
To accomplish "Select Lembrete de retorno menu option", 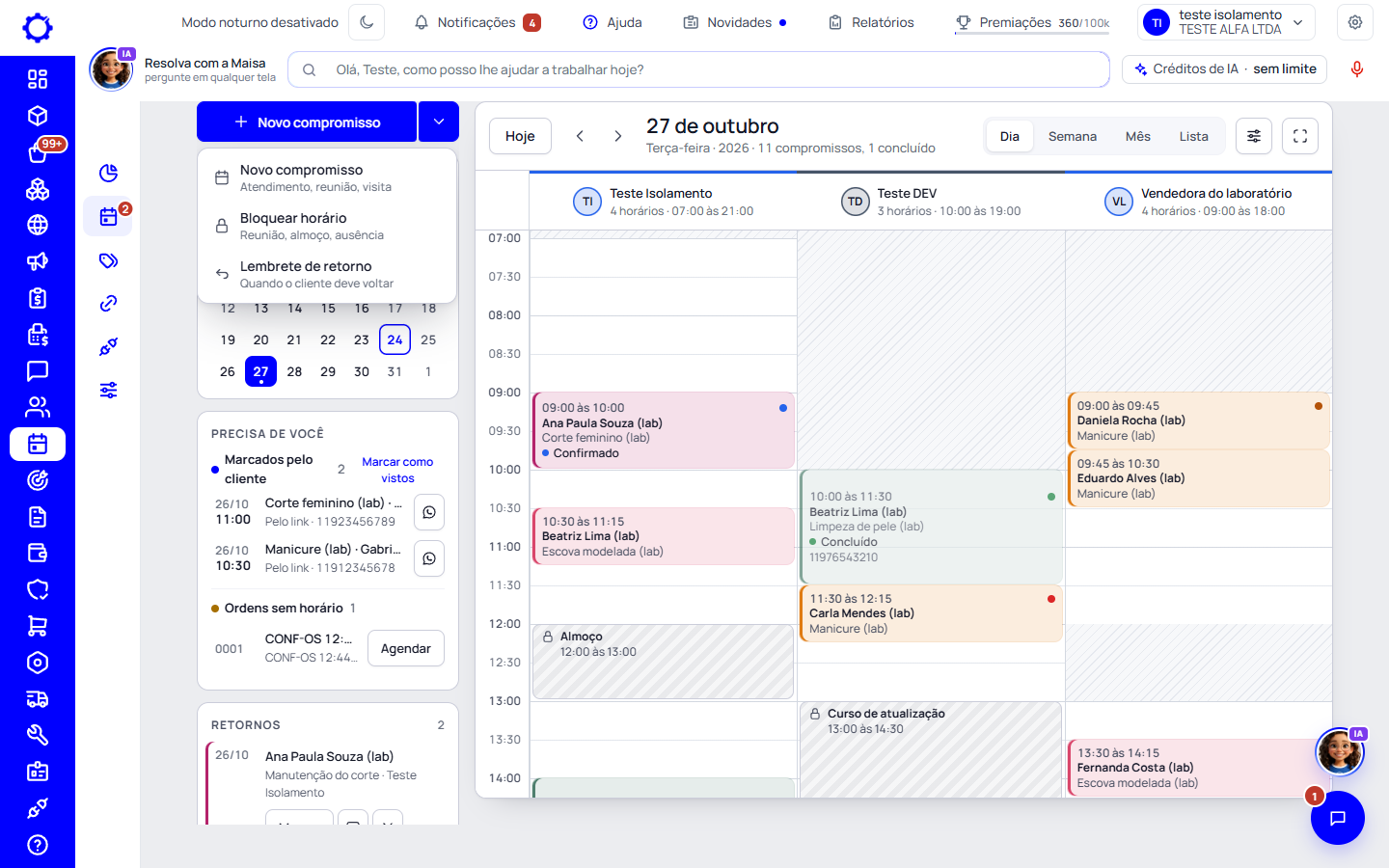I will pos(327,274).
